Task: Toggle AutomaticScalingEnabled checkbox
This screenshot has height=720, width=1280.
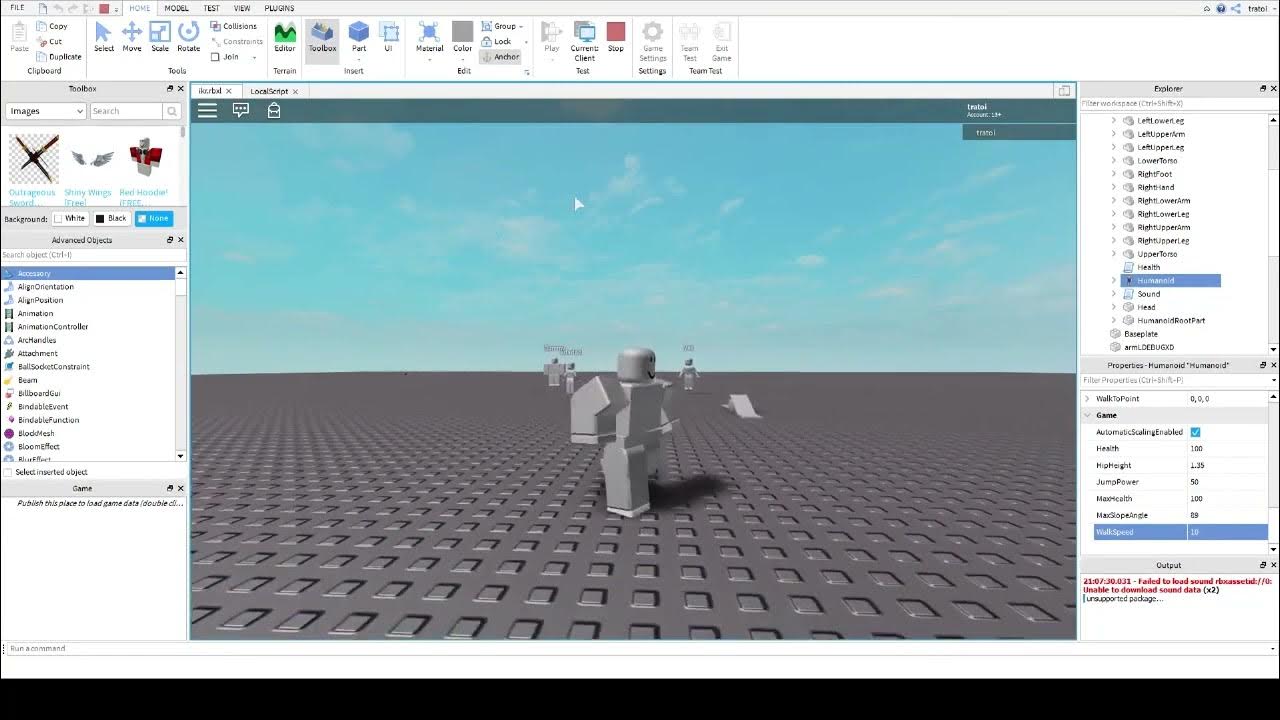Action: tap(1195, 432)
